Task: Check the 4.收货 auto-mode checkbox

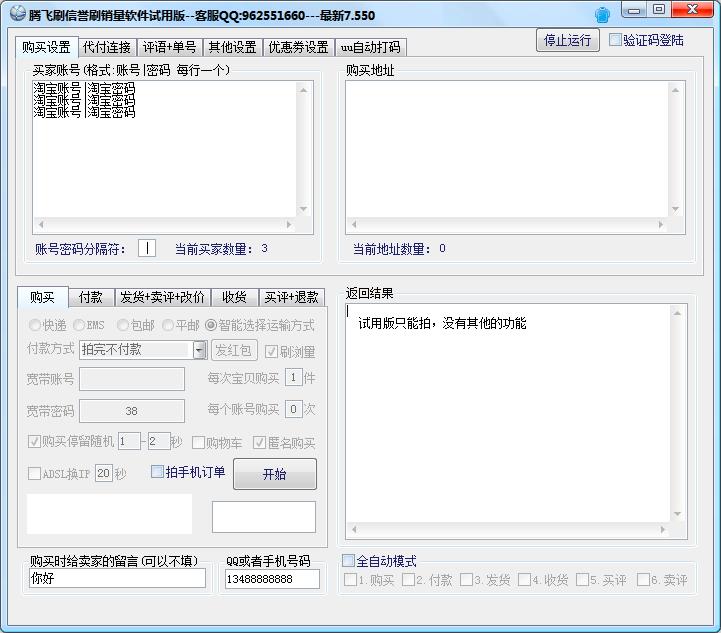Action: click(524, 580)
